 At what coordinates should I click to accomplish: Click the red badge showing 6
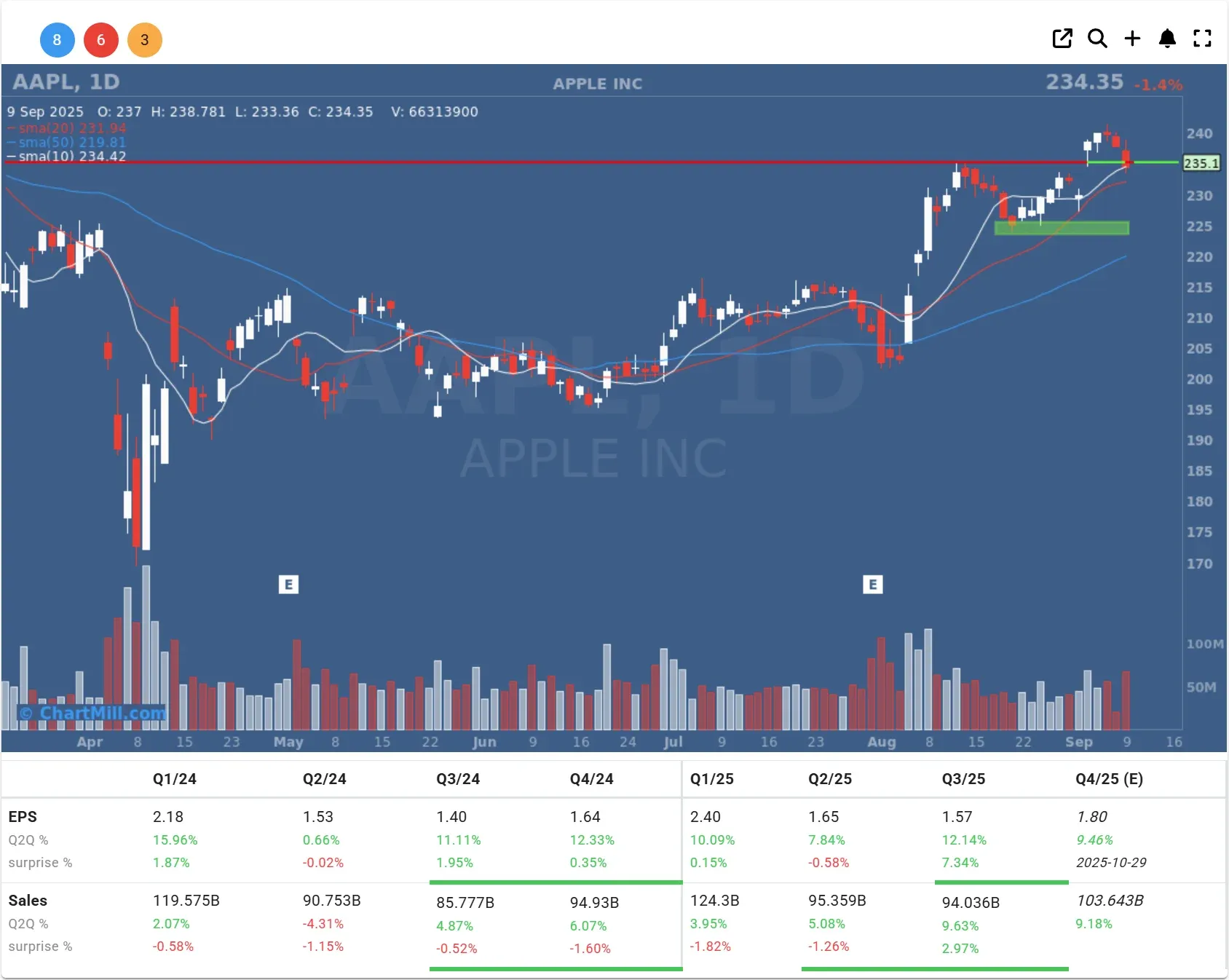(x=101, y=40)
